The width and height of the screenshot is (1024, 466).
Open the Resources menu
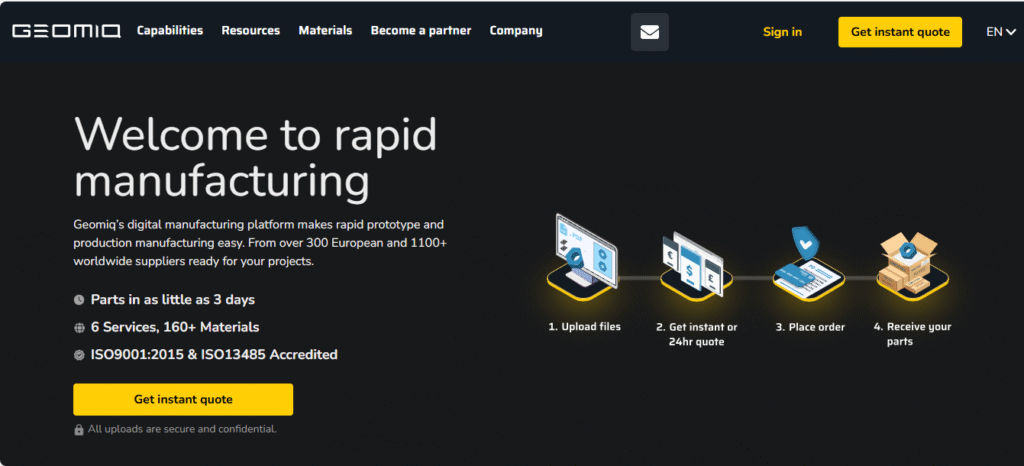pos(251,31)
